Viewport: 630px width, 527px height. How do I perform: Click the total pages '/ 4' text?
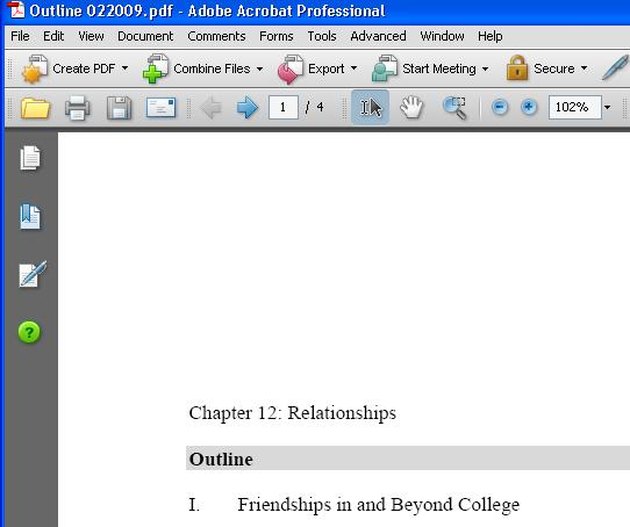click(314, 107)
